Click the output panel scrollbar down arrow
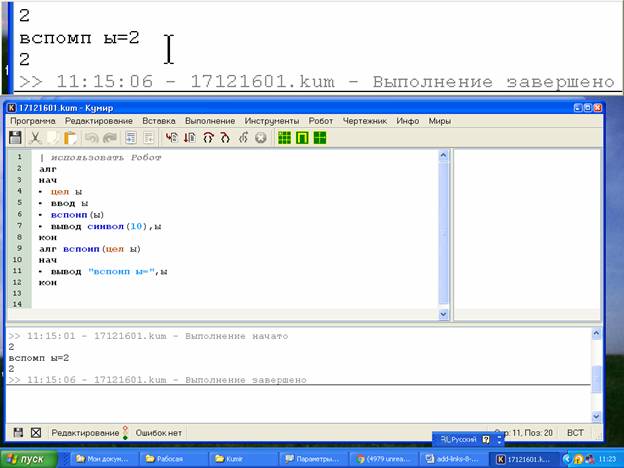624x468 pixels. coord(596,417)
